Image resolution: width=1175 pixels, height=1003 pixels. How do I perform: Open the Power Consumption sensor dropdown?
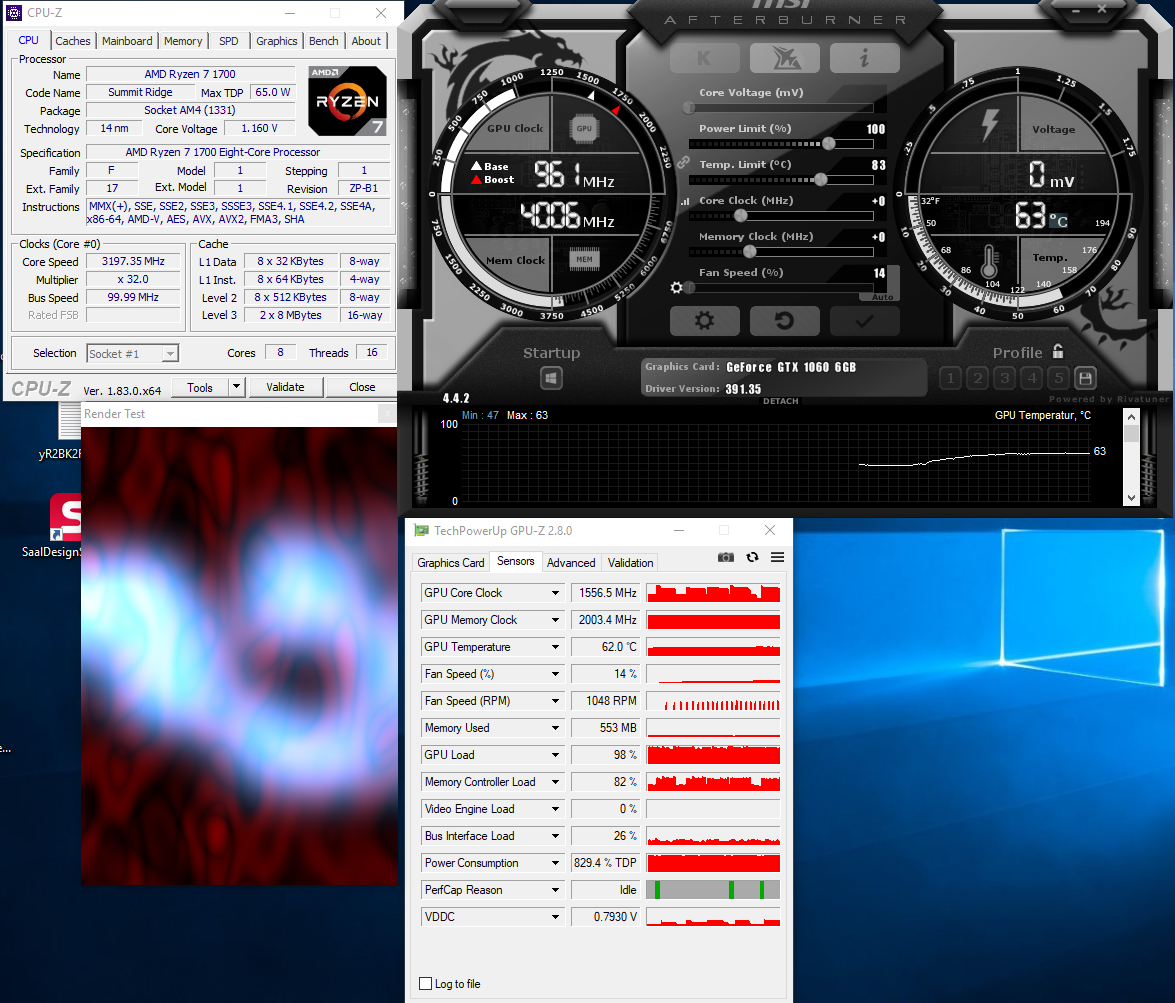[x=555, y=863]
